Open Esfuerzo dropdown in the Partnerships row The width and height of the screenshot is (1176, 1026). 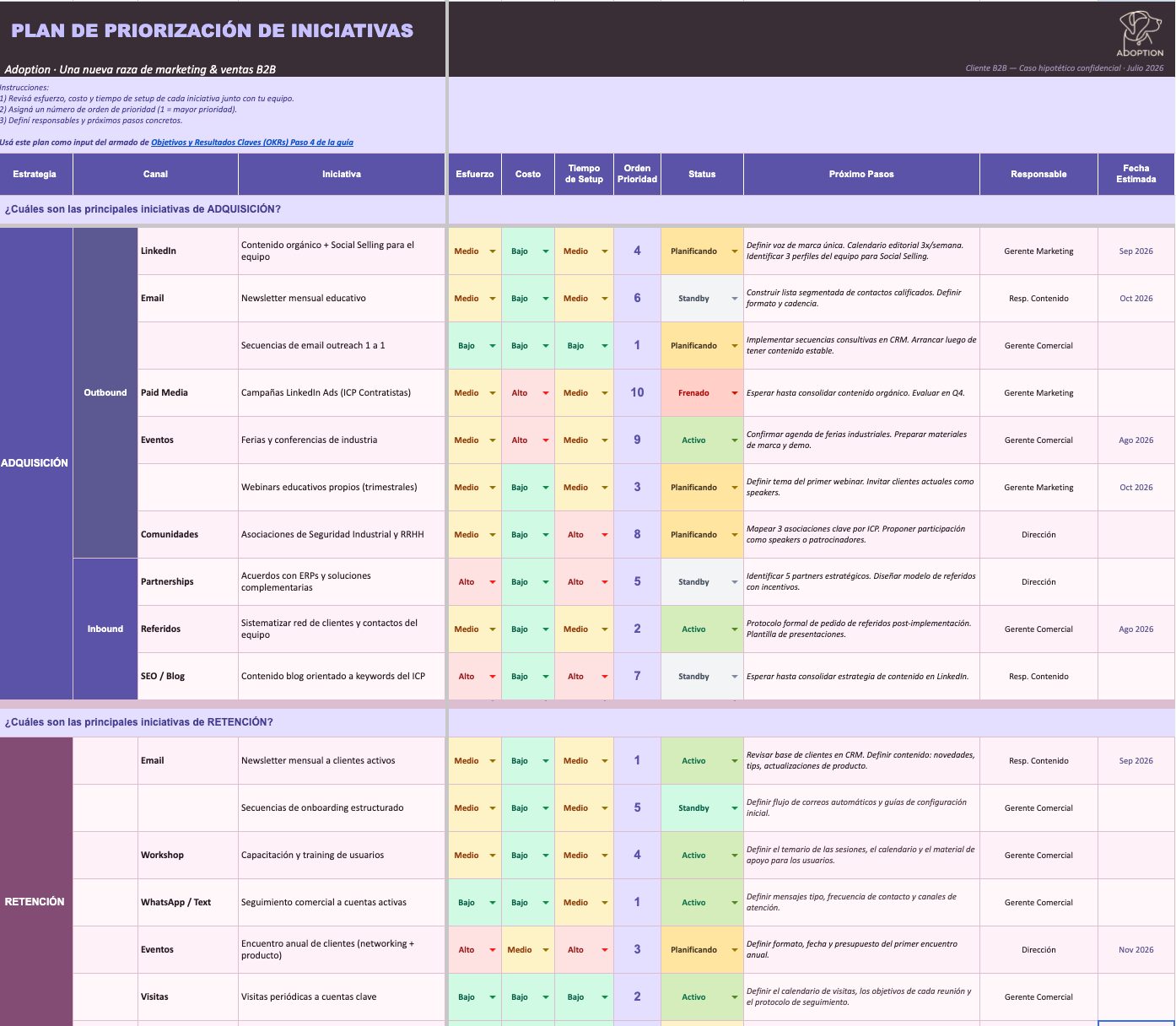click(493, 582)
